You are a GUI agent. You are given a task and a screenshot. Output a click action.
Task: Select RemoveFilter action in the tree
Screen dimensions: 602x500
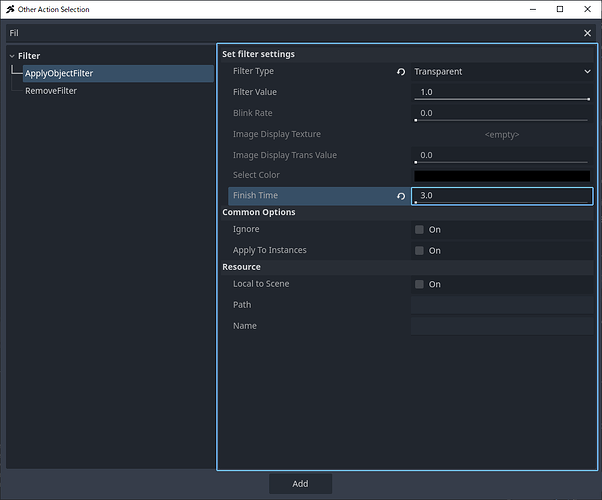coord(51,91)
